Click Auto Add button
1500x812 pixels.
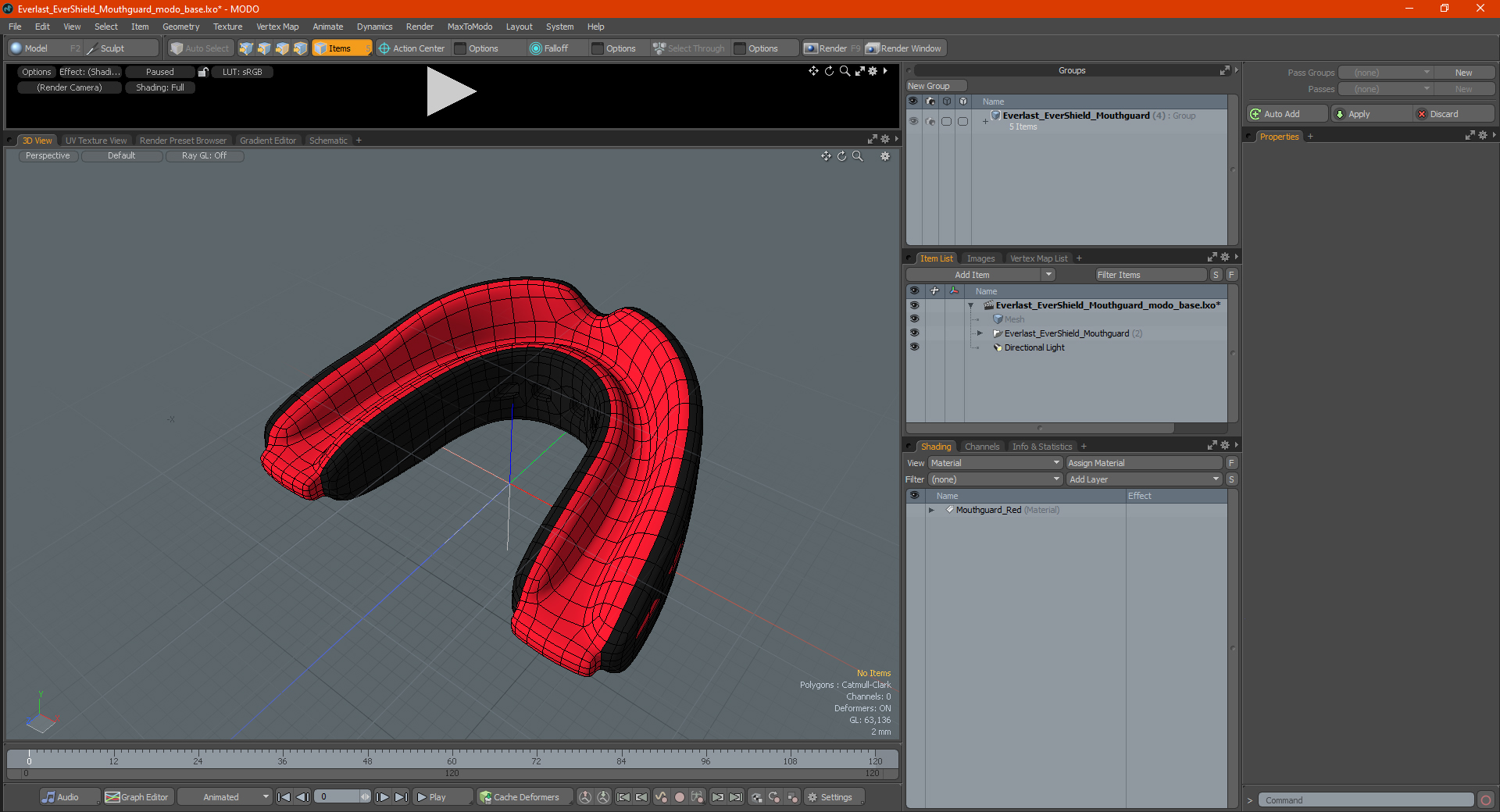(x=1287, y=114)
